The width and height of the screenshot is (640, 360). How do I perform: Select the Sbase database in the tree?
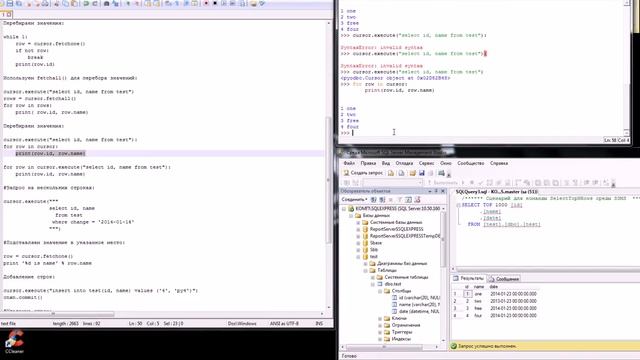[376, 243]
